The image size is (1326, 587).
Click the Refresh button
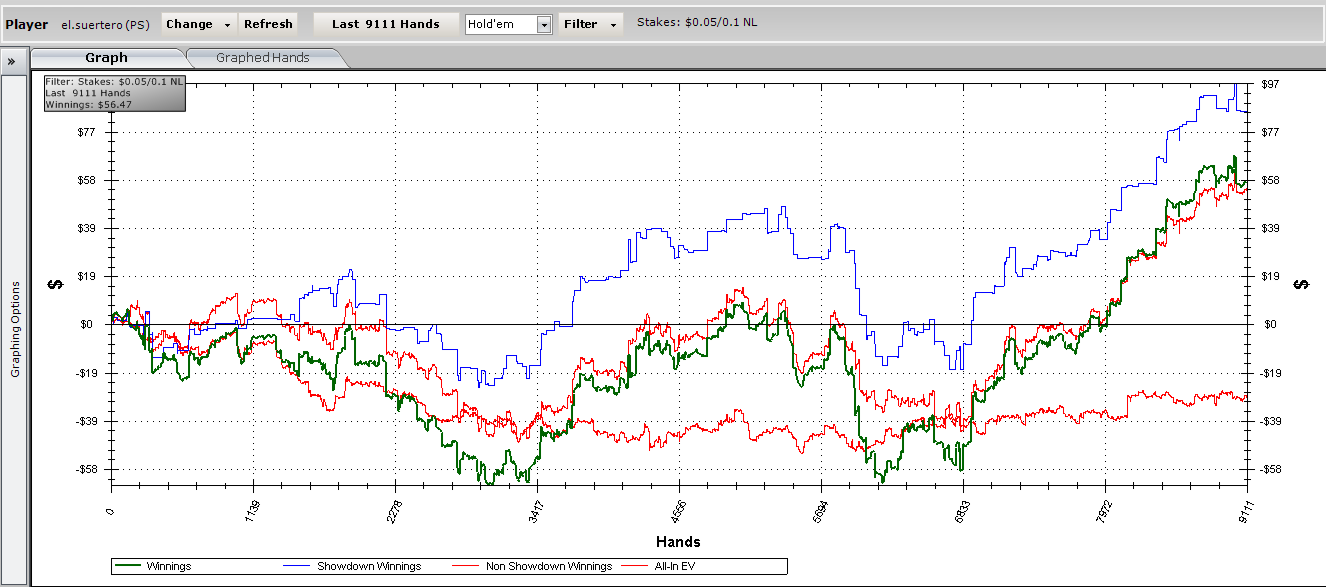(x=268, y=24)
